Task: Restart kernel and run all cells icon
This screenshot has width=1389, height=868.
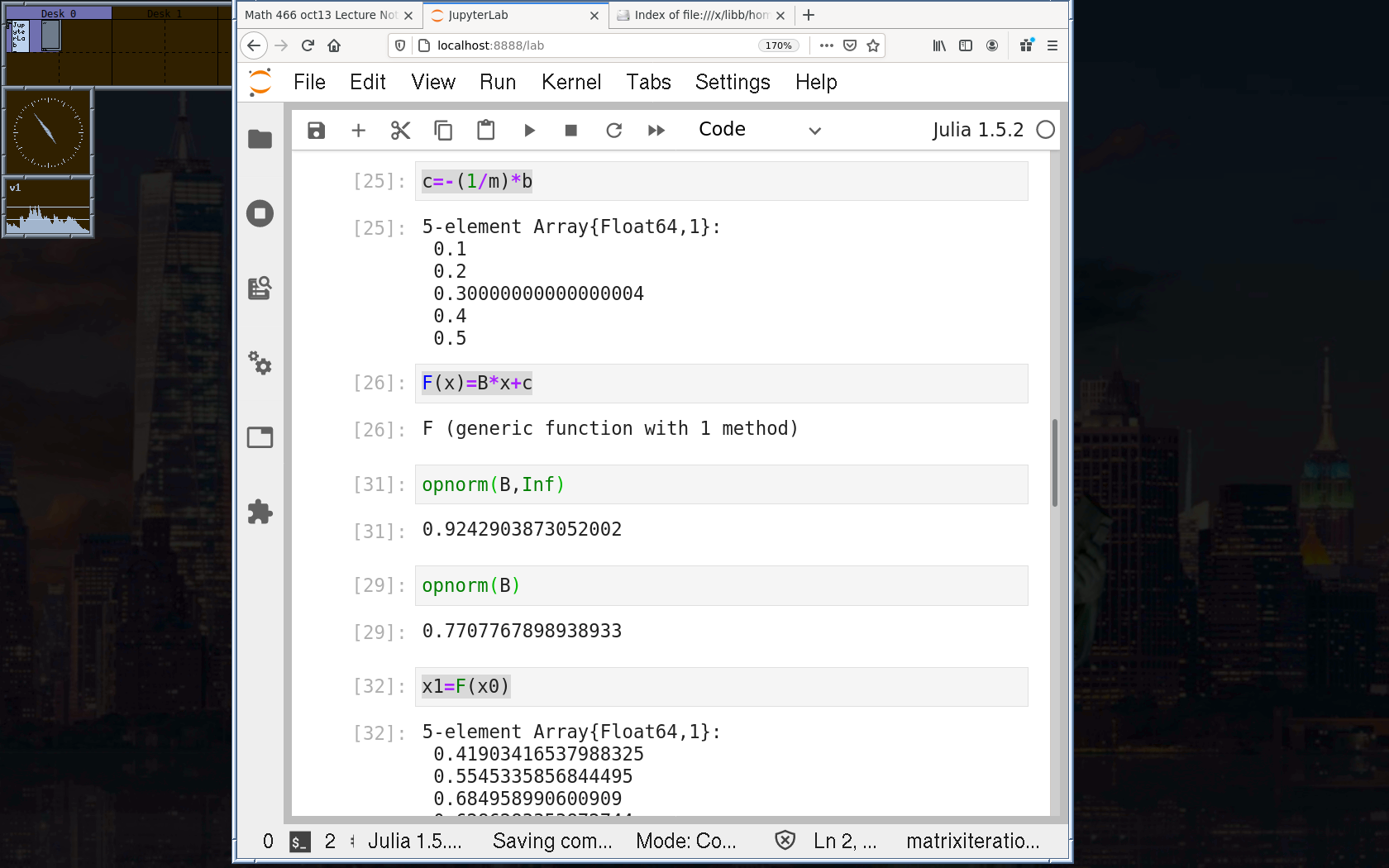Action: click(x=656, y=131)
